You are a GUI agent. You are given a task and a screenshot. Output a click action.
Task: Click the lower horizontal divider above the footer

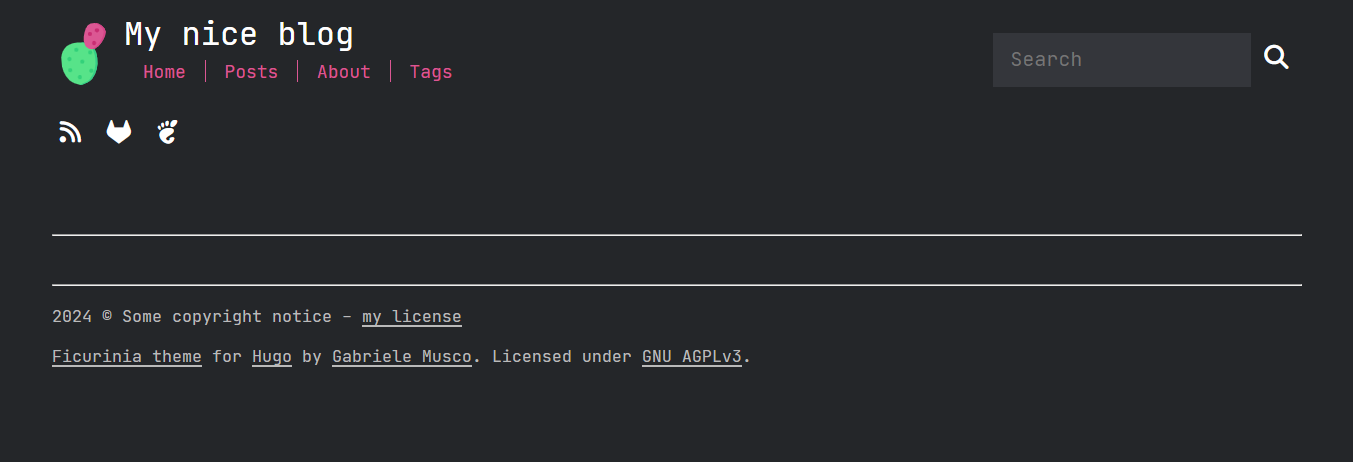click(676, 285)
